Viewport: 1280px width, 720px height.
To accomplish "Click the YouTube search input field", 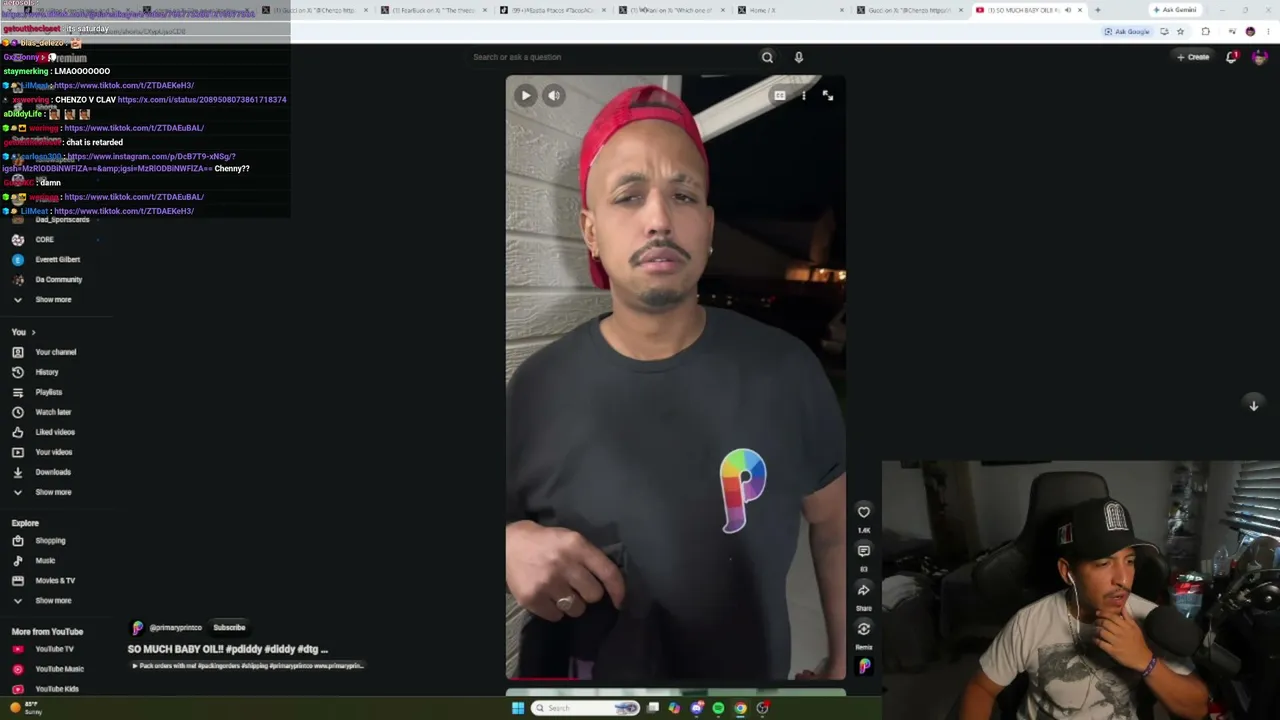I will [610, 57].
